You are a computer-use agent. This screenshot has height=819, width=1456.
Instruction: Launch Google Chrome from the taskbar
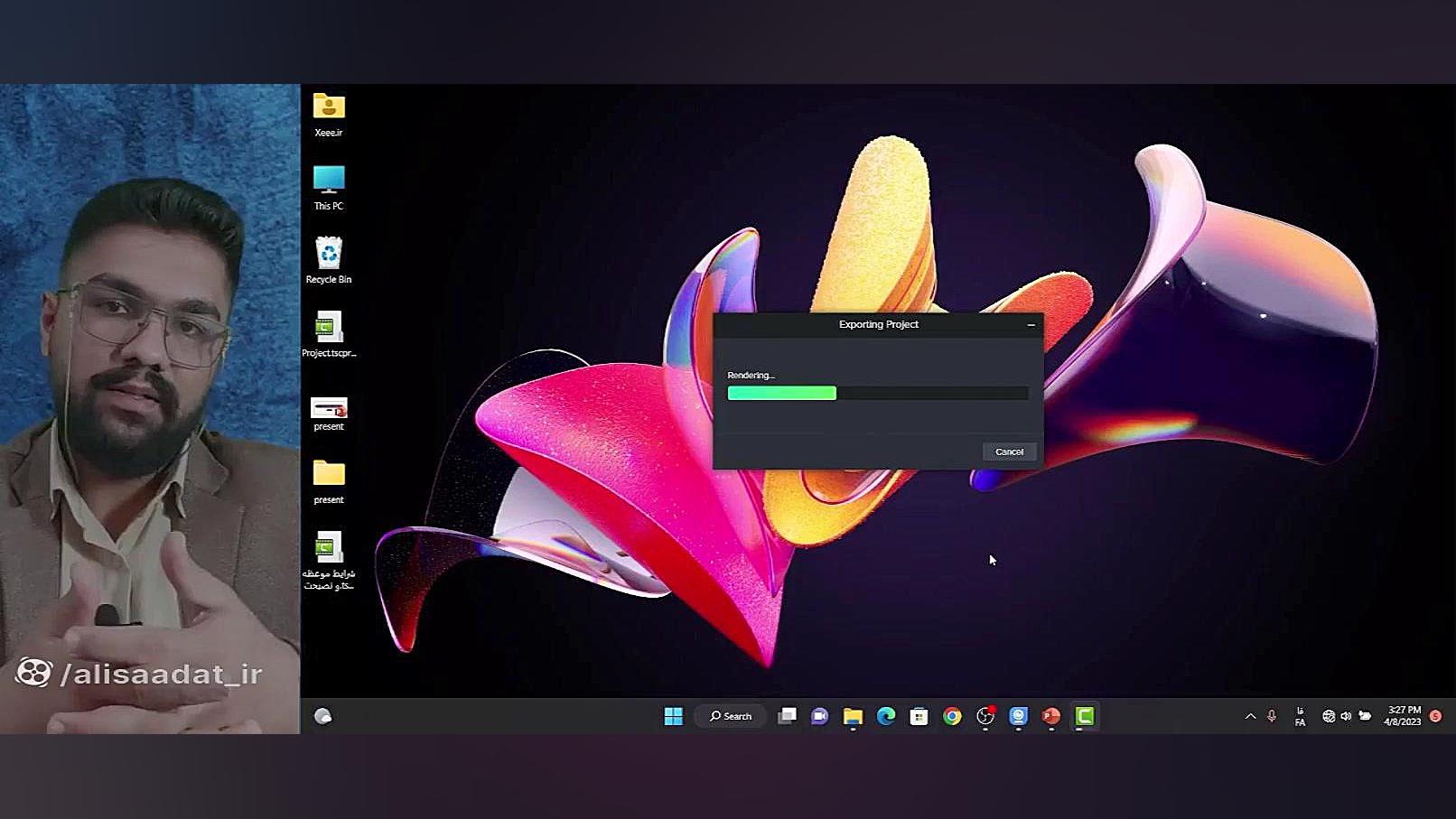952,716
